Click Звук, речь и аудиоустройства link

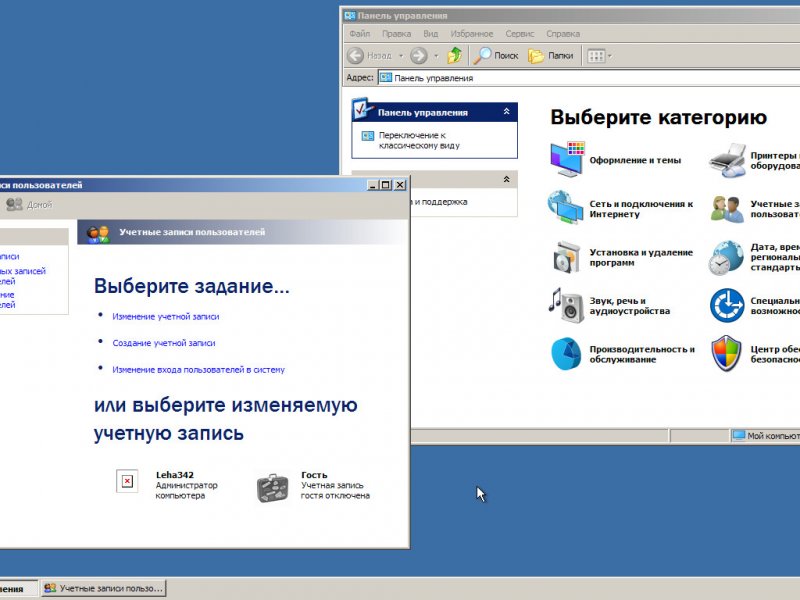[x=630, y=306]
